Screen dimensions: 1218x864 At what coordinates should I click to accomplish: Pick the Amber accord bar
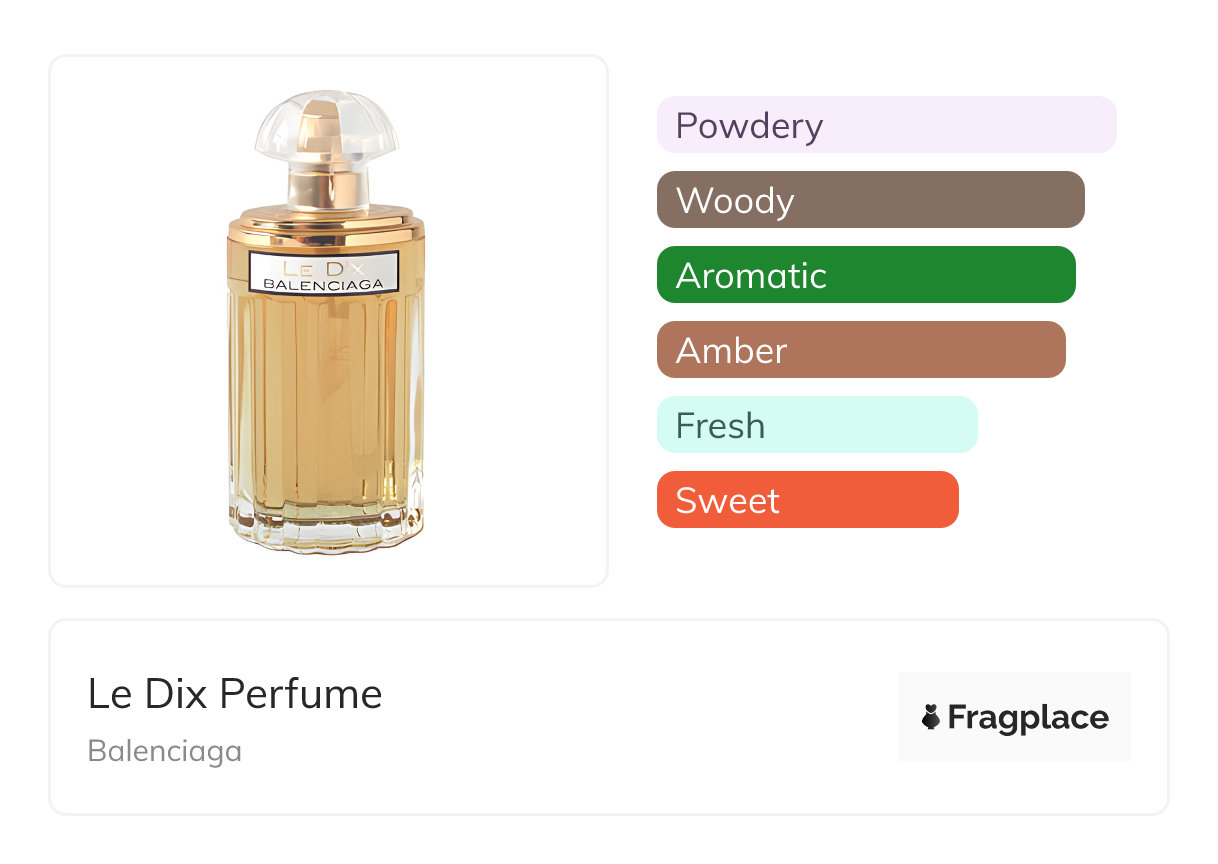pos(861,350)
